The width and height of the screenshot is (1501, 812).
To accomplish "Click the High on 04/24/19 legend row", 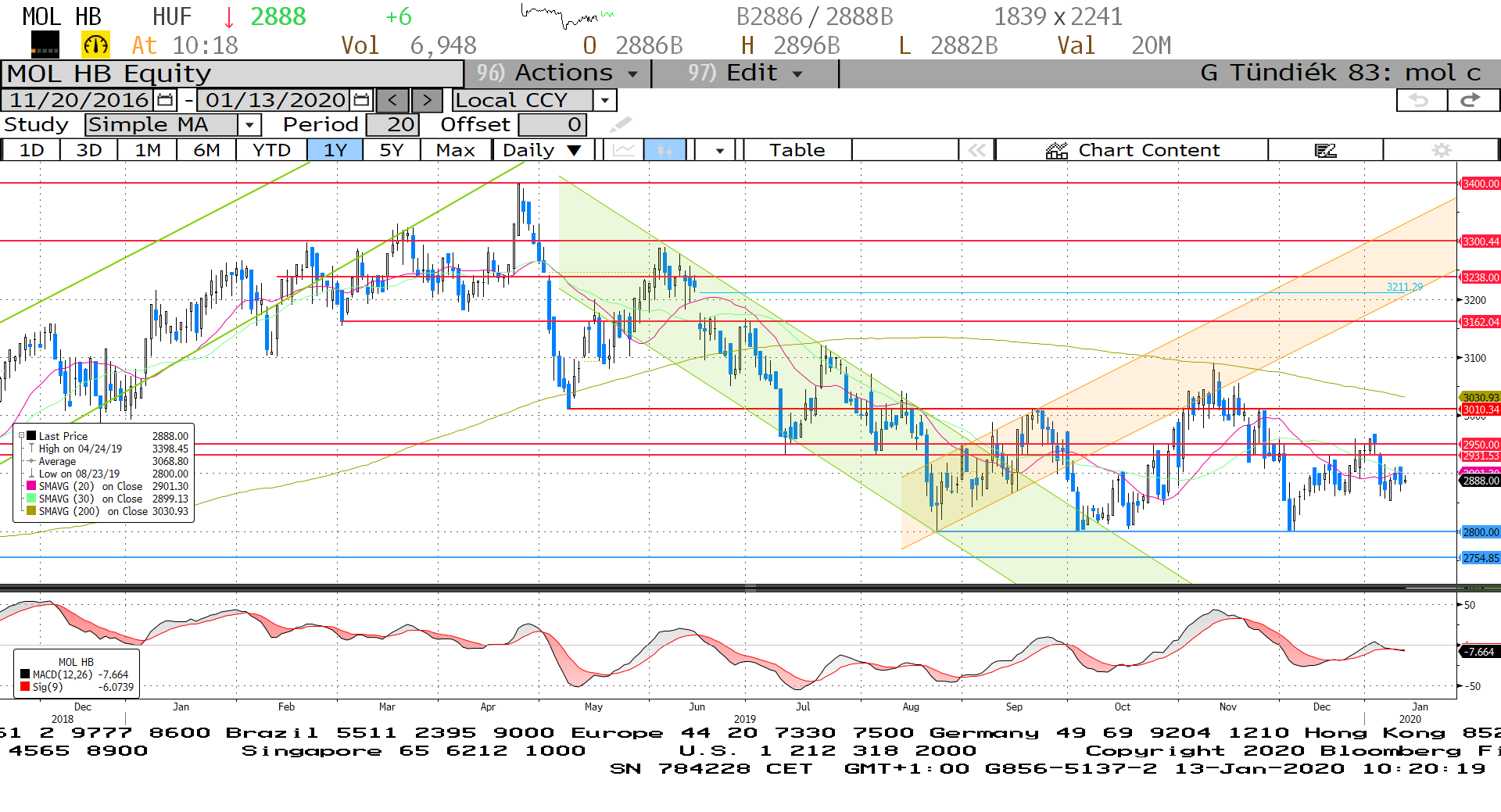I will coord(108,449).
